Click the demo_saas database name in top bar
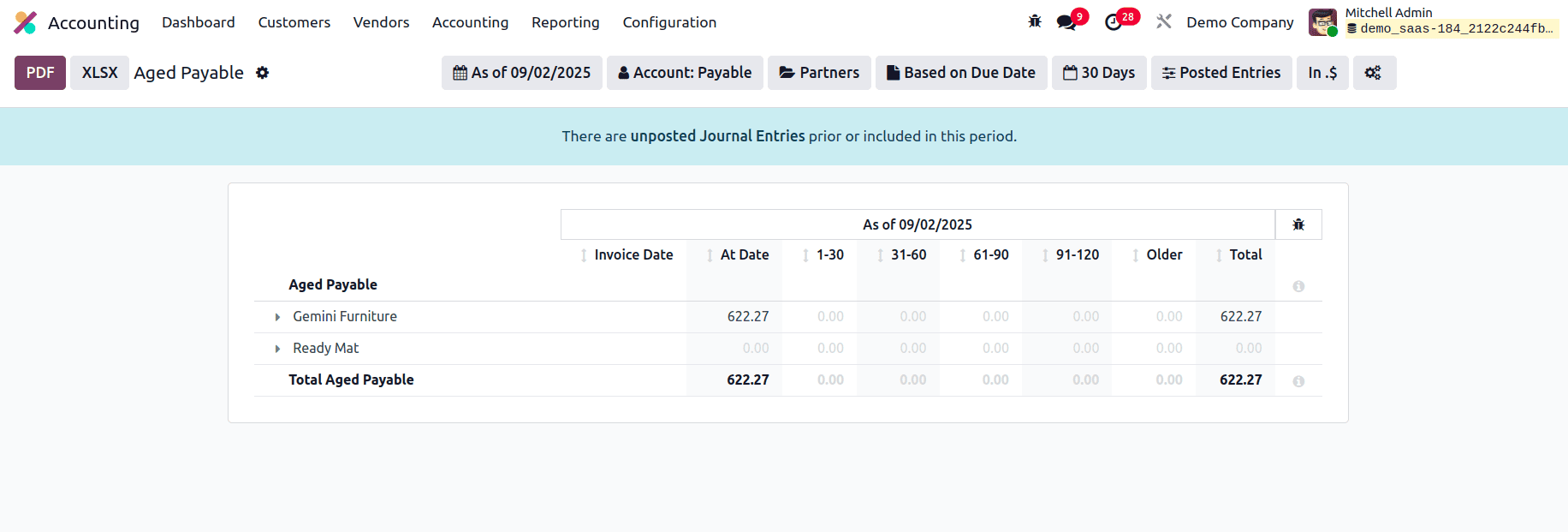The image size is (1568, 532). (x=1452, y=28)
